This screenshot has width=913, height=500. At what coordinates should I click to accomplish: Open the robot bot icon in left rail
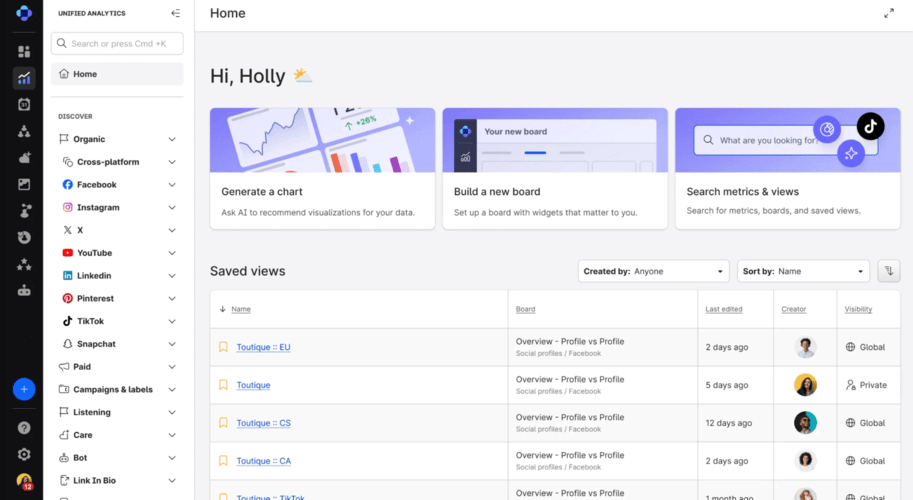point(24,290)
